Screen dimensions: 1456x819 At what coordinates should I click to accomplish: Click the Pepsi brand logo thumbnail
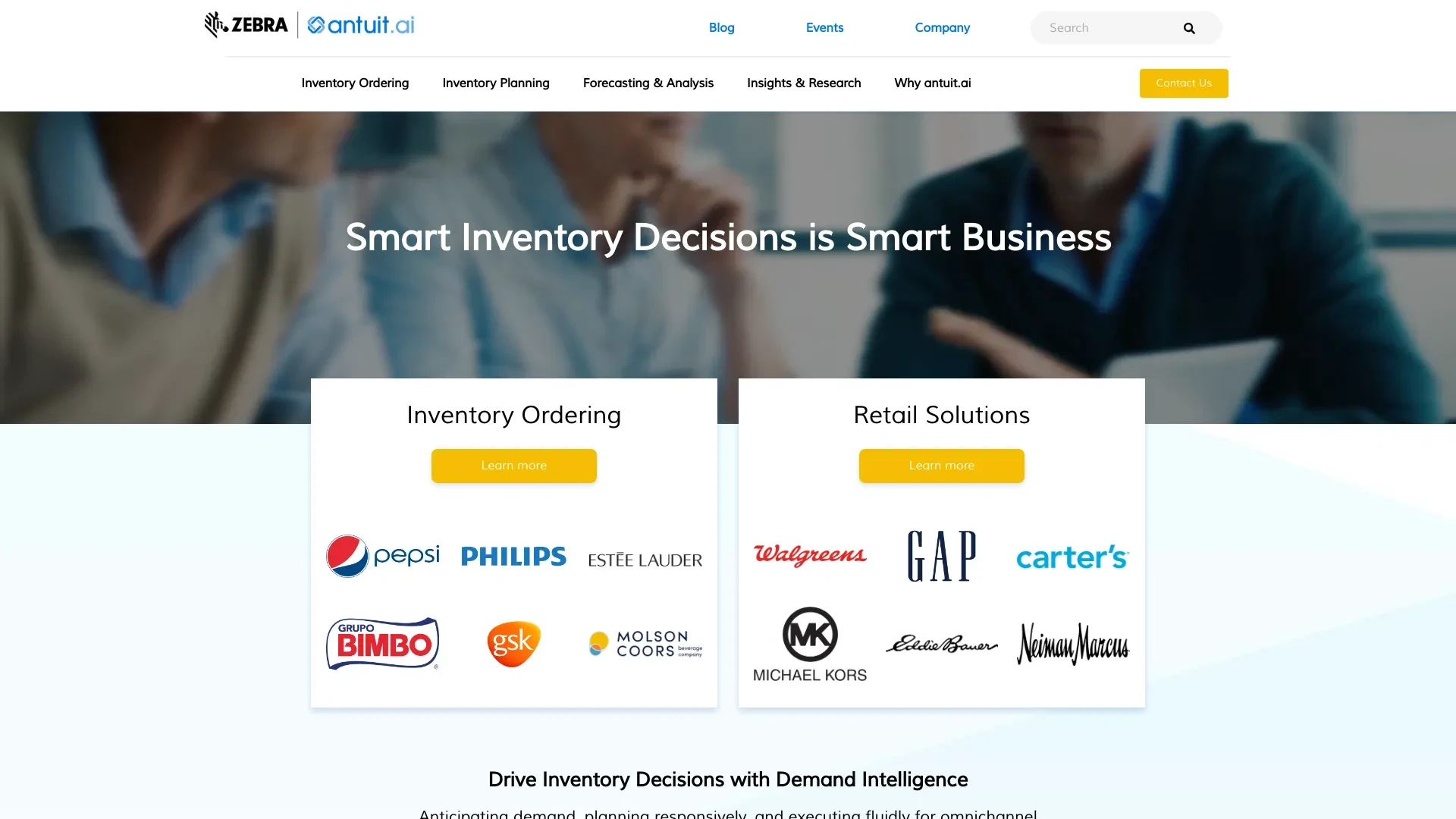tap(383, 556)
